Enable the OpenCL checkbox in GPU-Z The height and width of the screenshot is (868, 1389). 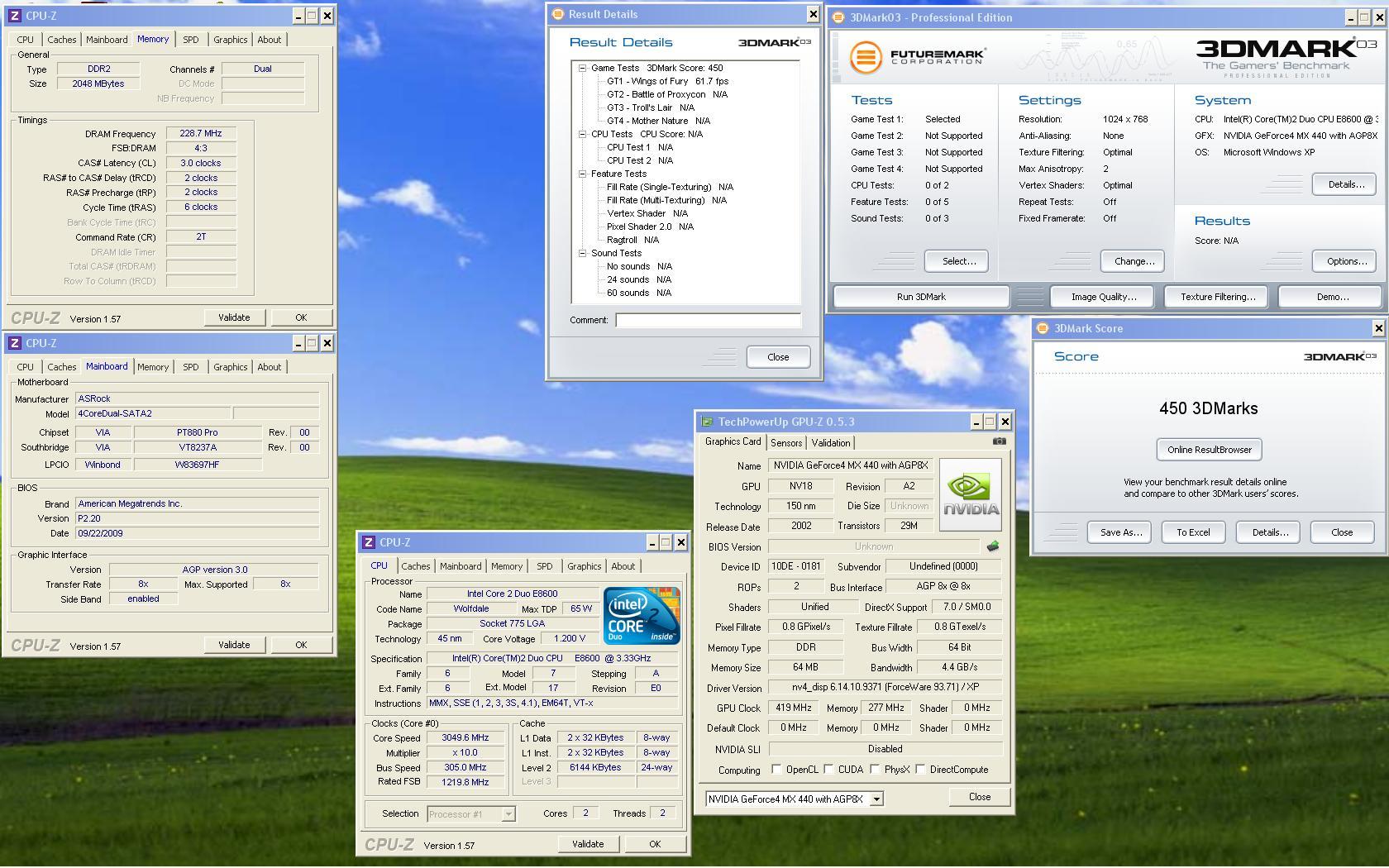776,769
